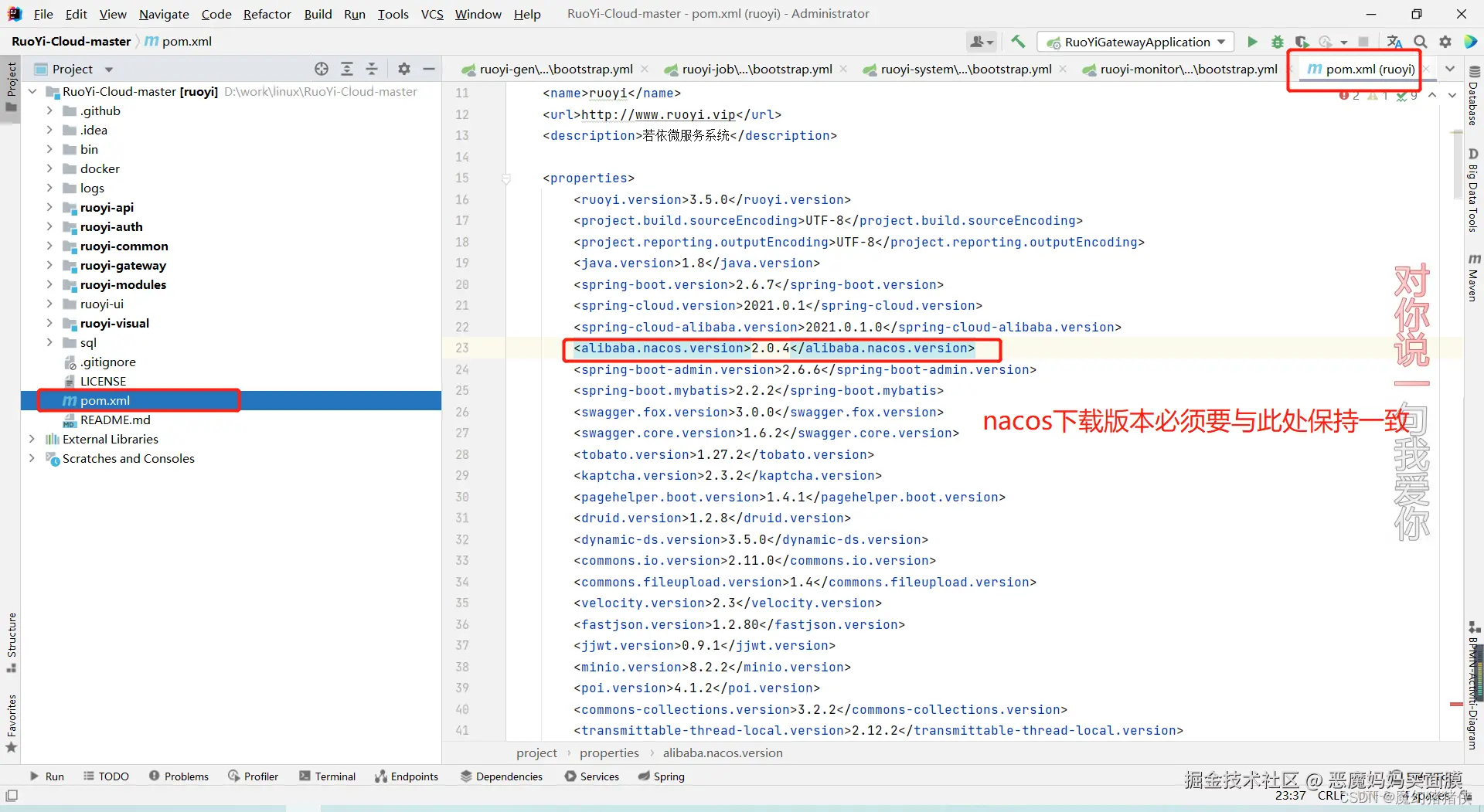The image size is (1484, 812).
Task: Jump to the next highlighted error arrow
Action: 1452,95
